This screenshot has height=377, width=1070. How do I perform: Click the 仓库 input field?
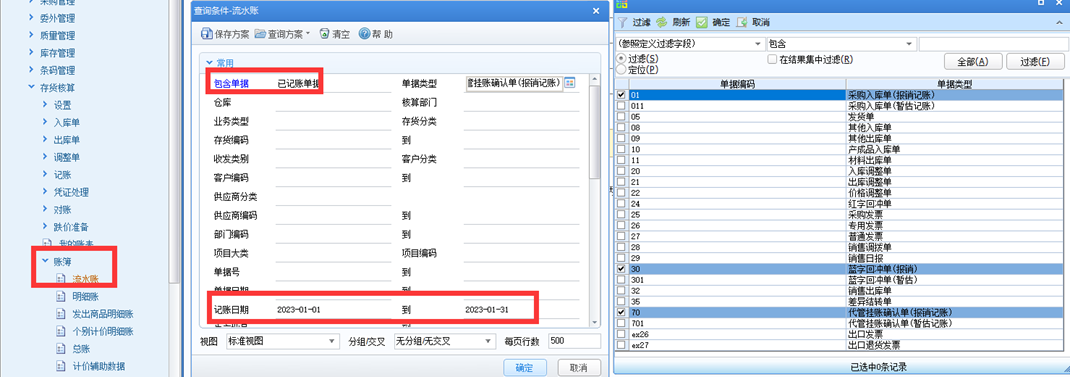pyautogui.click(x=334, y=102)
